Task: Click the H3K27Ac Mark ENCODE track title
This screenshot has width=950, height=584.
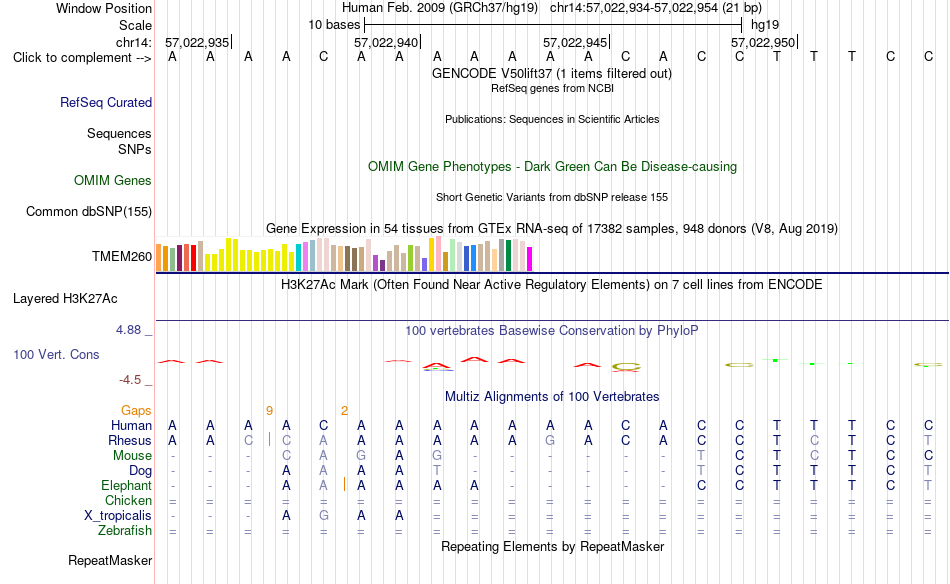Action: 552,285
